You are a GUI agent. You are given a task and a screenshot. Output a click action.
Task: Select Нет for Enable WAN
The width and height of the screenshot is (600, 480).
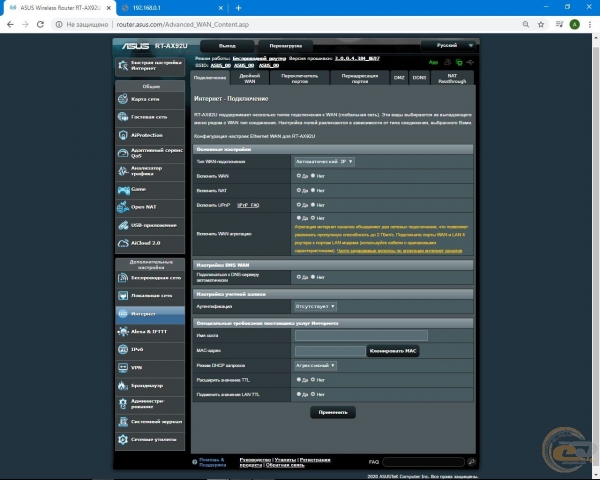(313, 176)
